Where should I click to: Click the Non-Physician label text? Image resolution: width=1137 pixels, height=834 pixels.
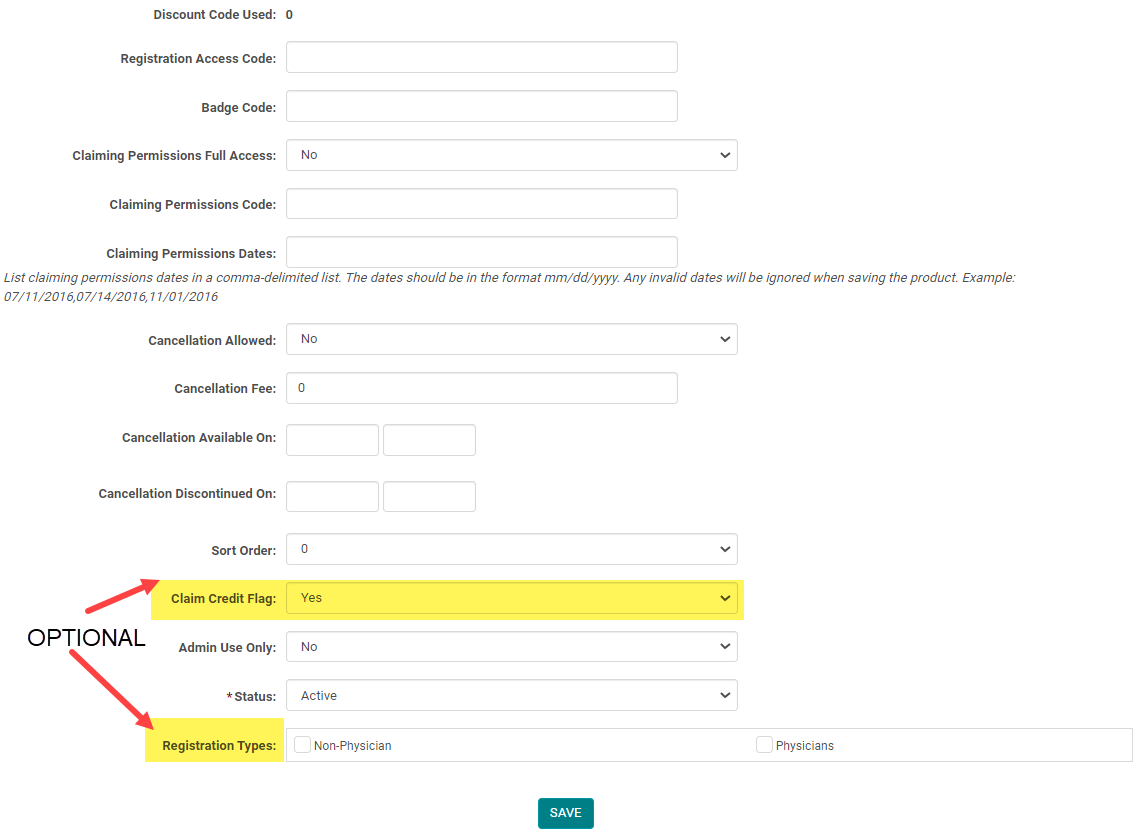click(x=352, y=746)
